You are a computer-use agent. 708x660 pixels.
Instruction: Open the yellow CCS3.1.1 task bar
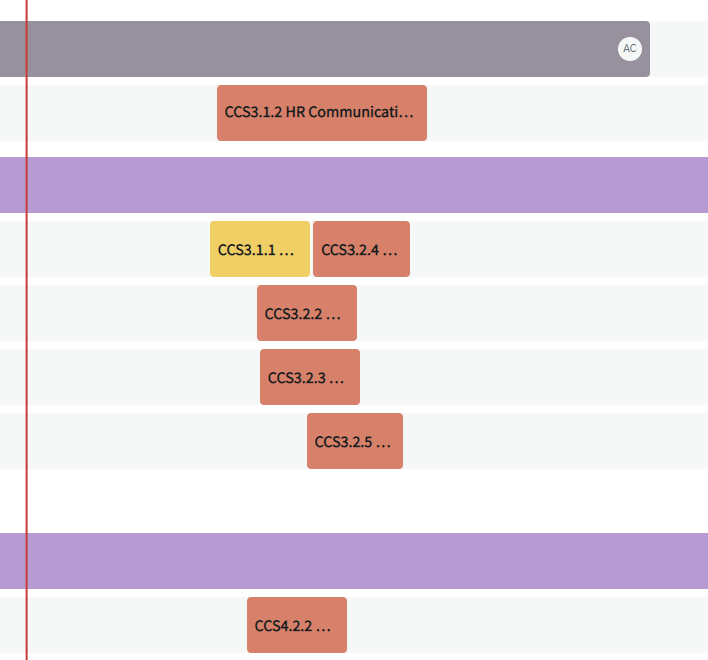pos(260,249)
